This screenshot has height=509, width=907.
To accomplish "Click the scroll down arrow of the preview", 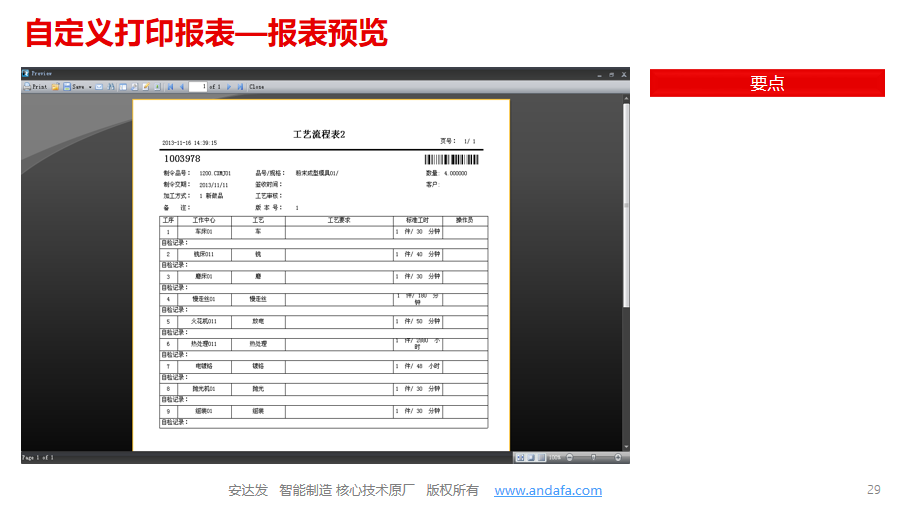I will pos(625,446).
